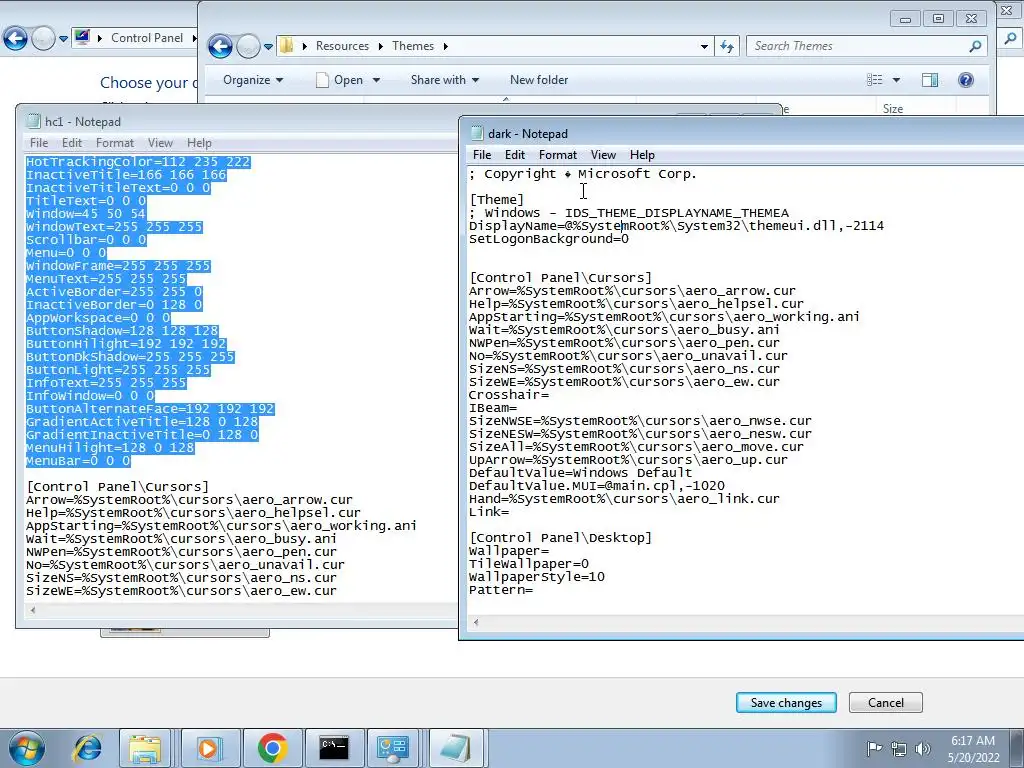Open Edit menu in dark Notepad
The image size is (1024, 768).
coord(515,155)
